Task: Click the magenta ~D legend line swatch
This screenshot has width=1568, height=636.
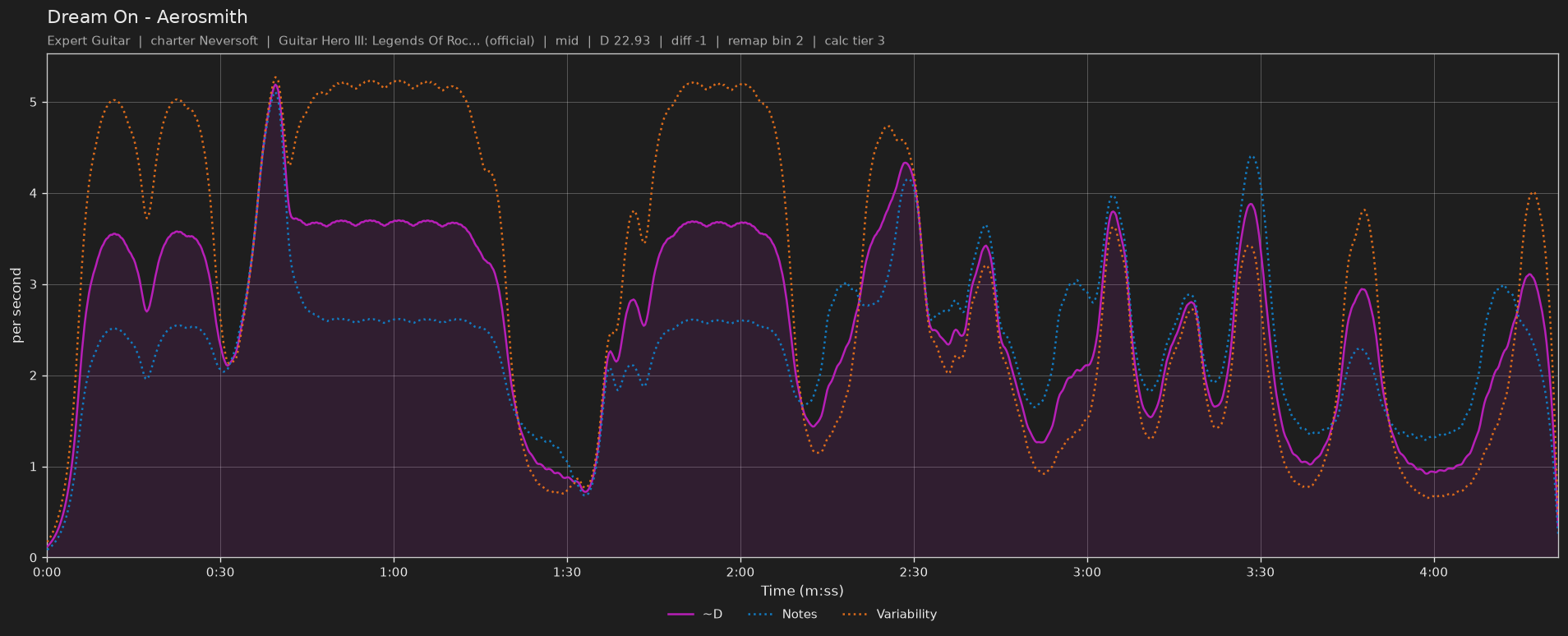Action: pos(682,615)
